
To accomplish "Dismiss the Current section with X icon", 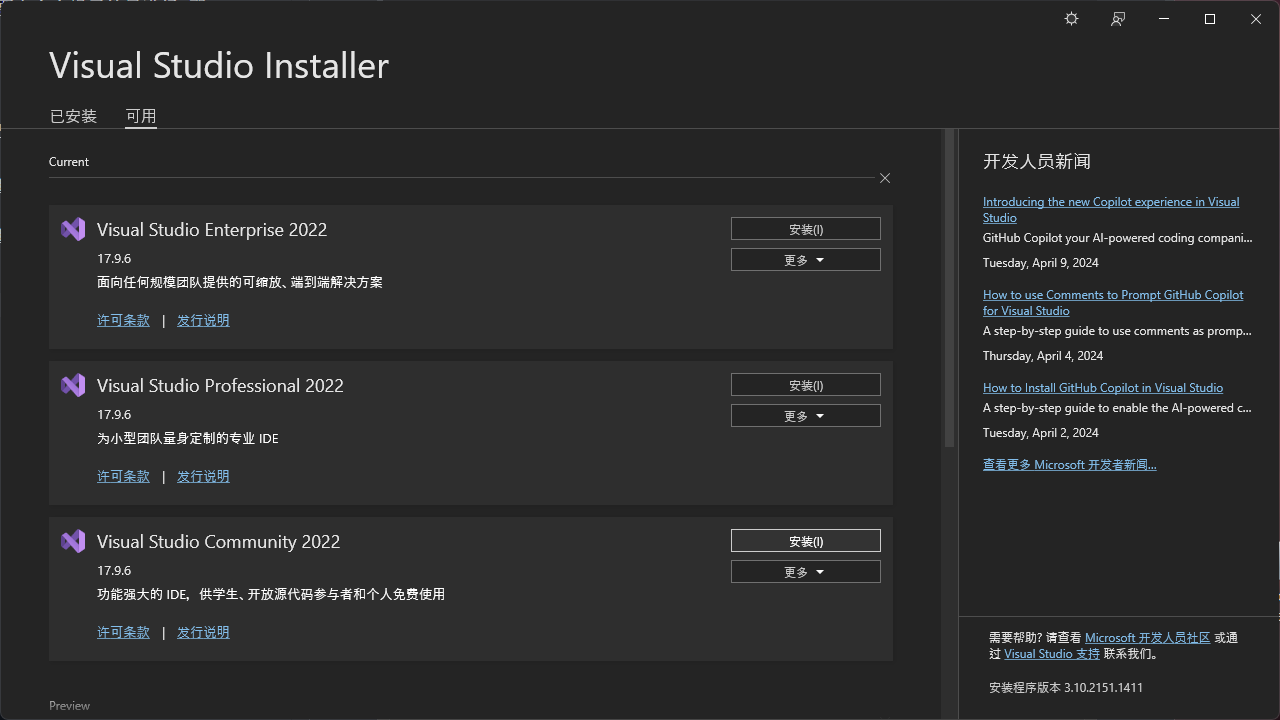I will point(885,178).
